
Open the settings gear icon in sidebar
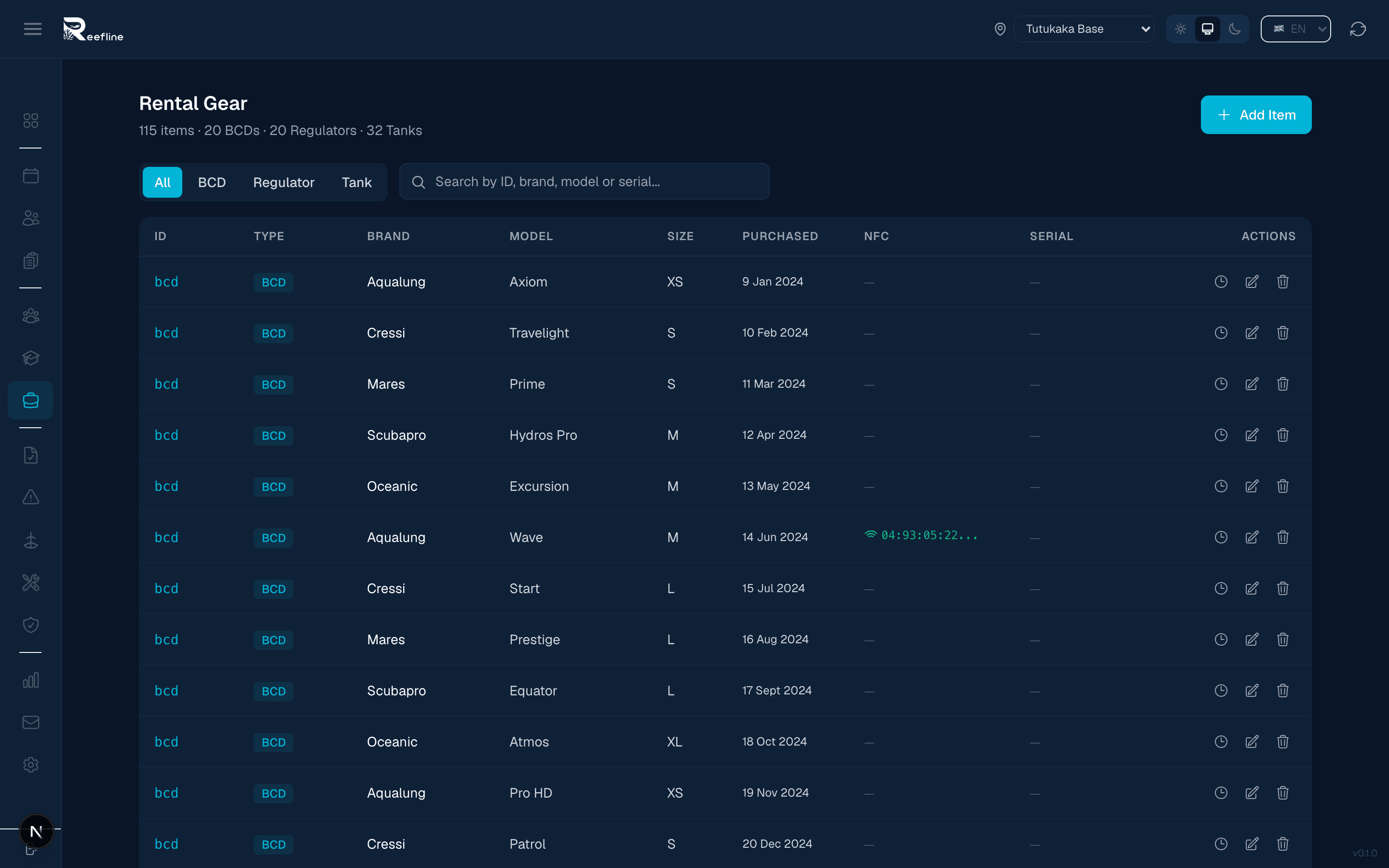point(31,765)
